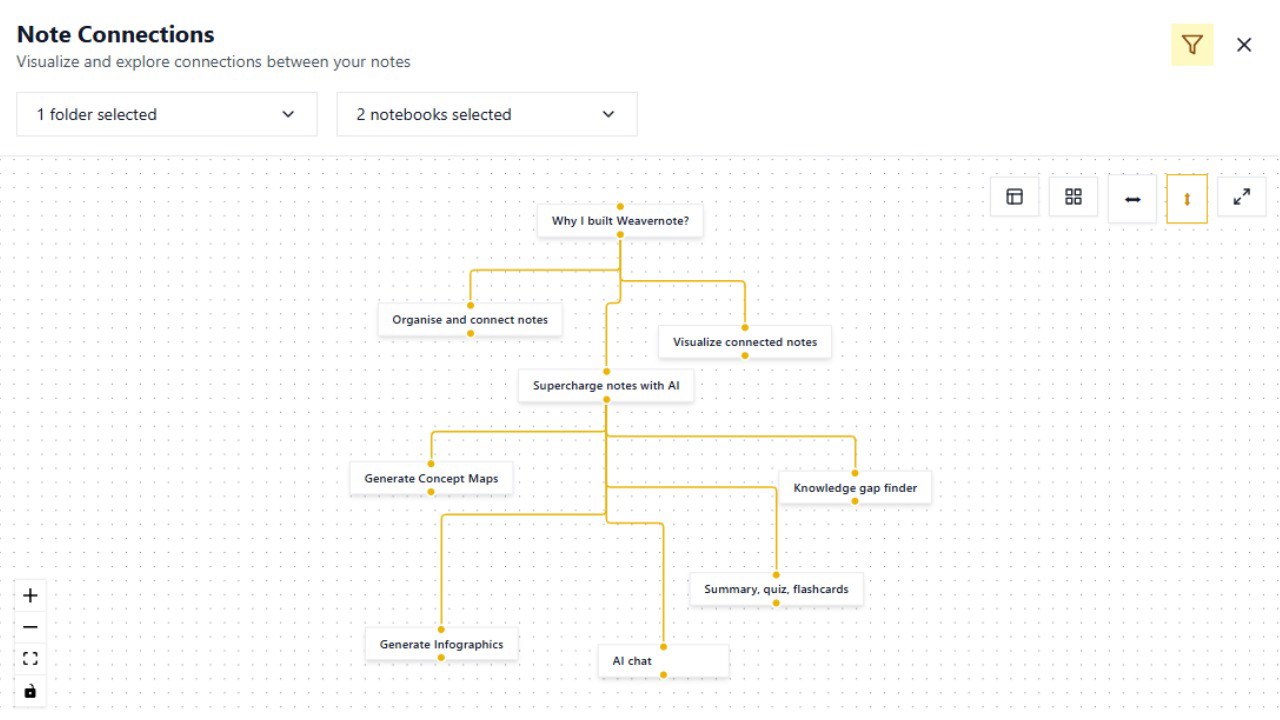
Task: Close the Note Connections panel
Action: pyautogui.click(x=1244, y=45)
